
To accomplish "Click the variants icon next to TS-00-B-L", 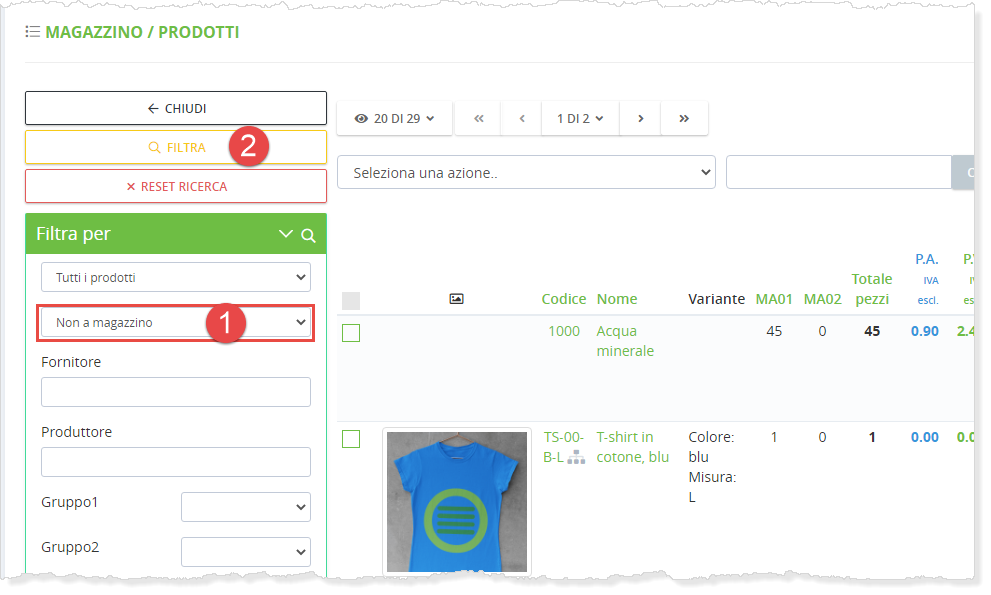I will tap(576, 457).
